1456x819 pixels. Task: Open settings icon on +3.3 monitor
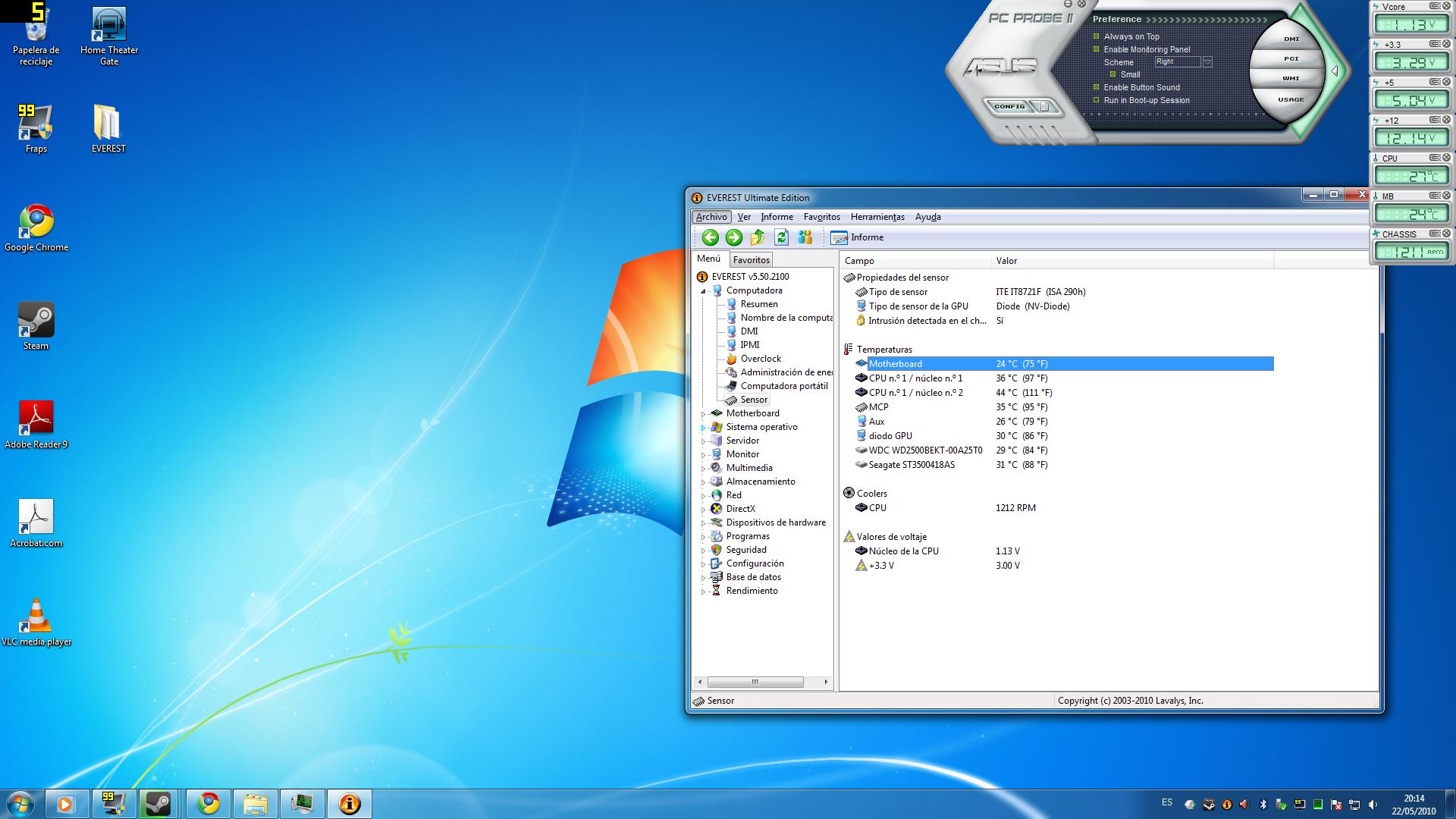coord(1435,44)
